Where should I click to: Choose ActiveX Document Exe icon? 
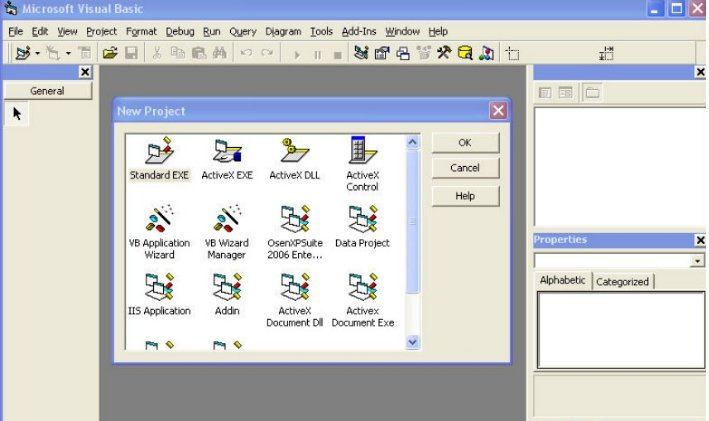point(363,287)
